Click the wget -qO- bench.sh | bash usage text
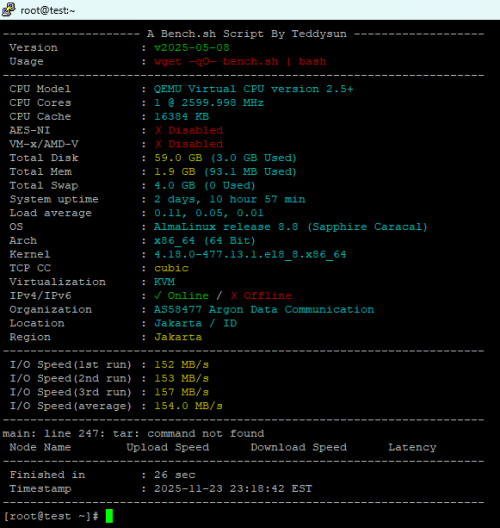 click(x=240, y=61)
